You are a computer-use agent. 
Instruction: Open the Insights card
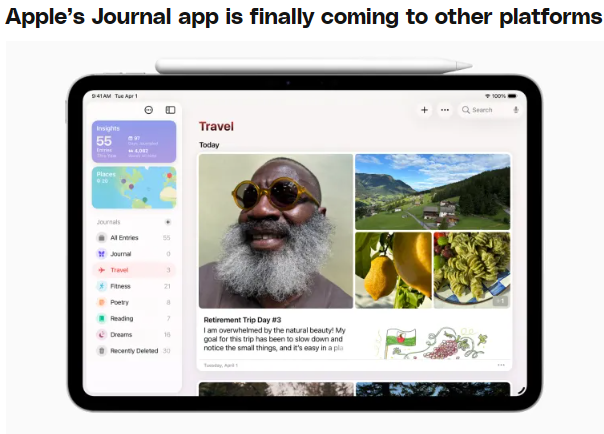(134, 142)
